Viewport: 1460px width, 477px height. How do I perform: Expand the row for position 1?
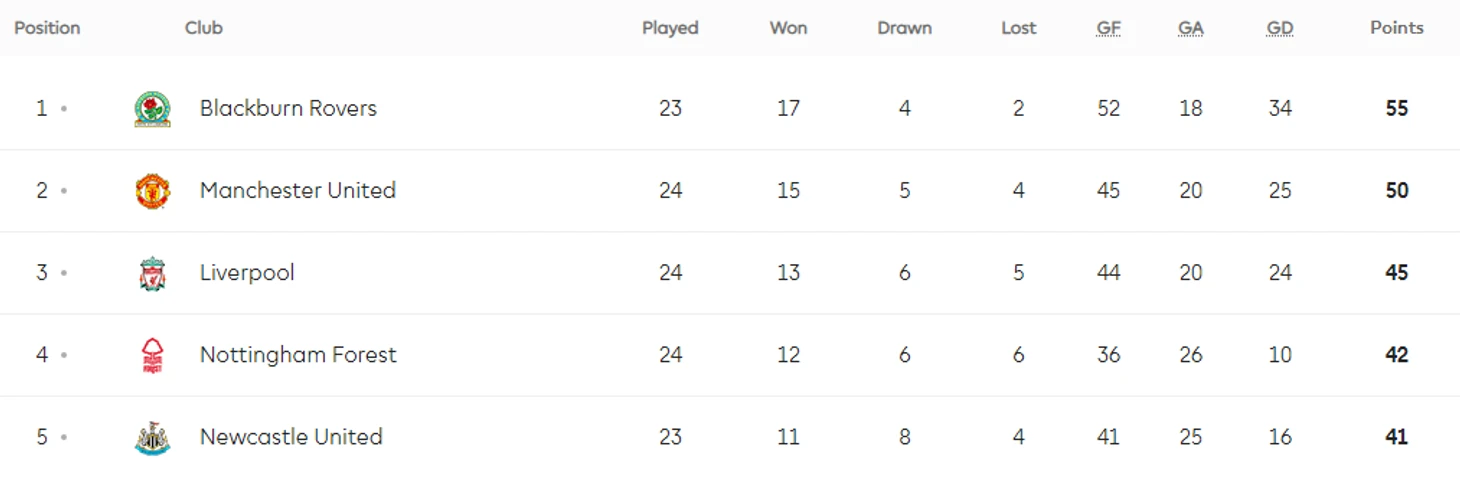pyautogui.click(x=730, y=108)
